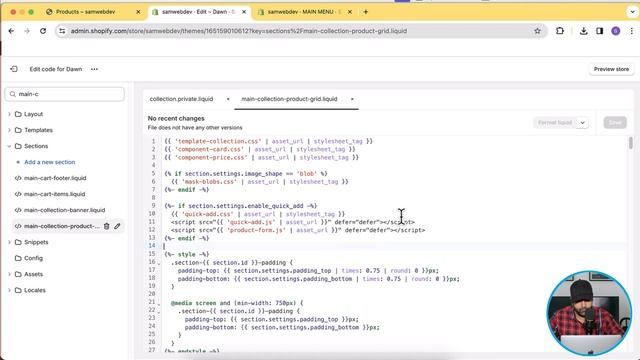The height and width of the screenshot is (360, 640).
Task: Expand the Layout folder
Action: (9, 114)
